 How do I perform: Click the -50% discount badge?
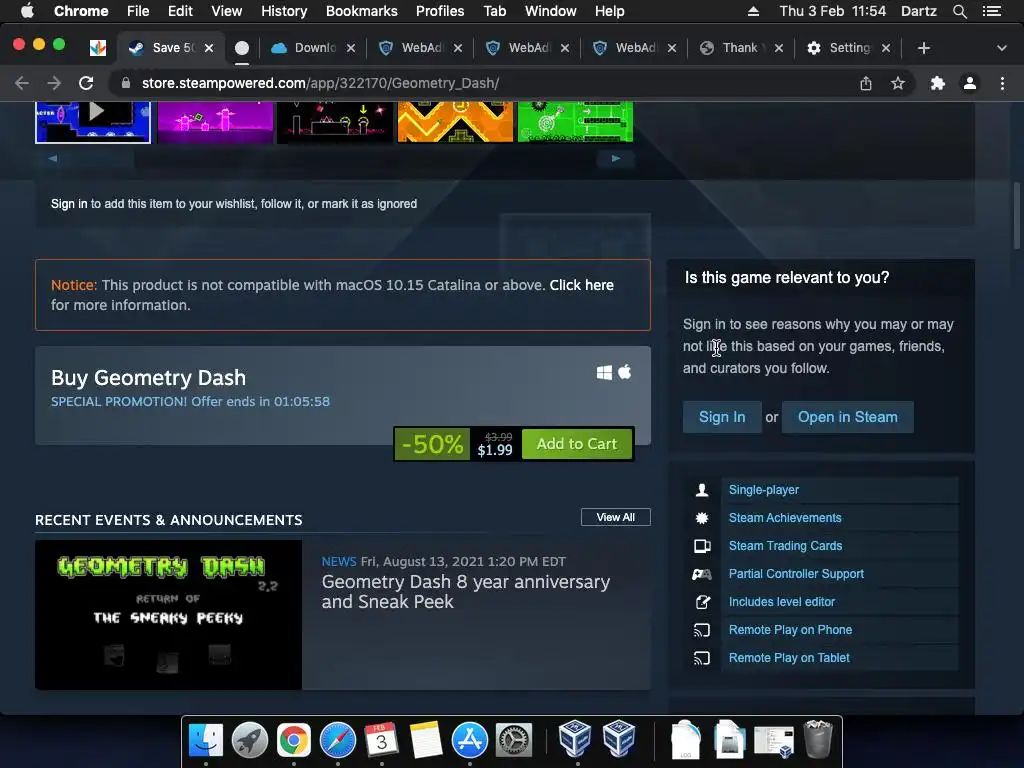[432, 444]
